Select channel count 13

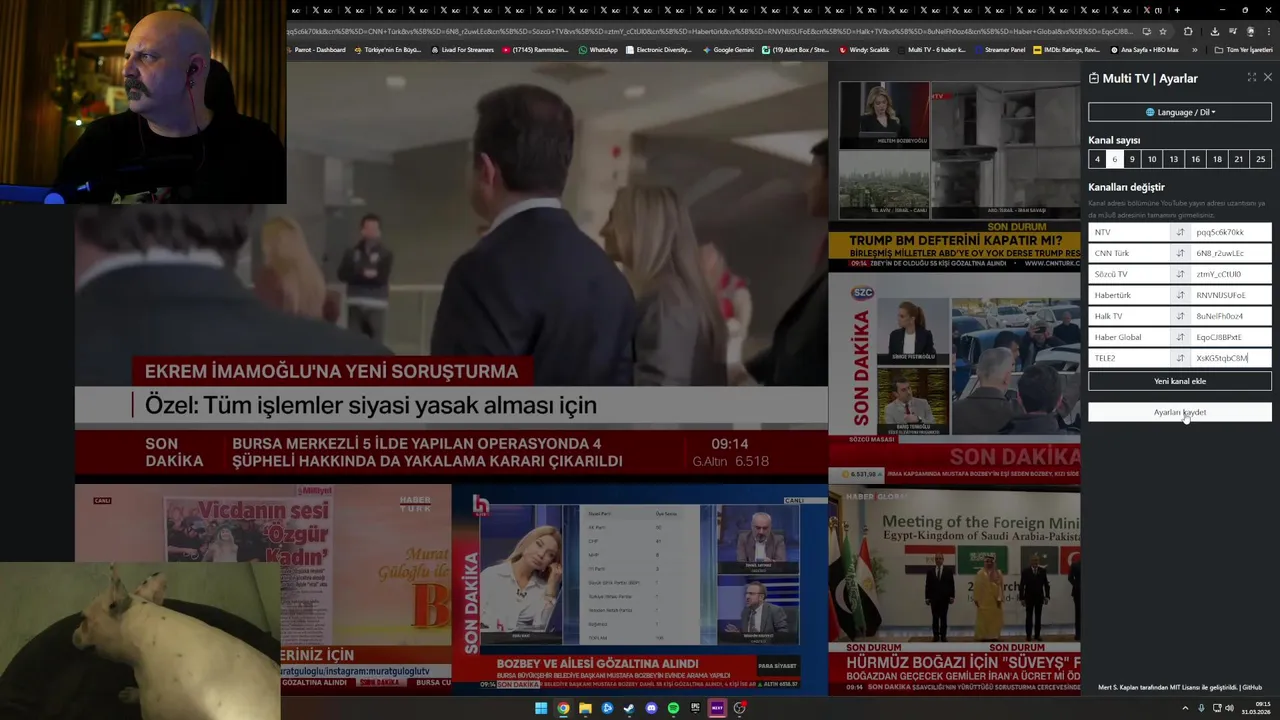1174,159
